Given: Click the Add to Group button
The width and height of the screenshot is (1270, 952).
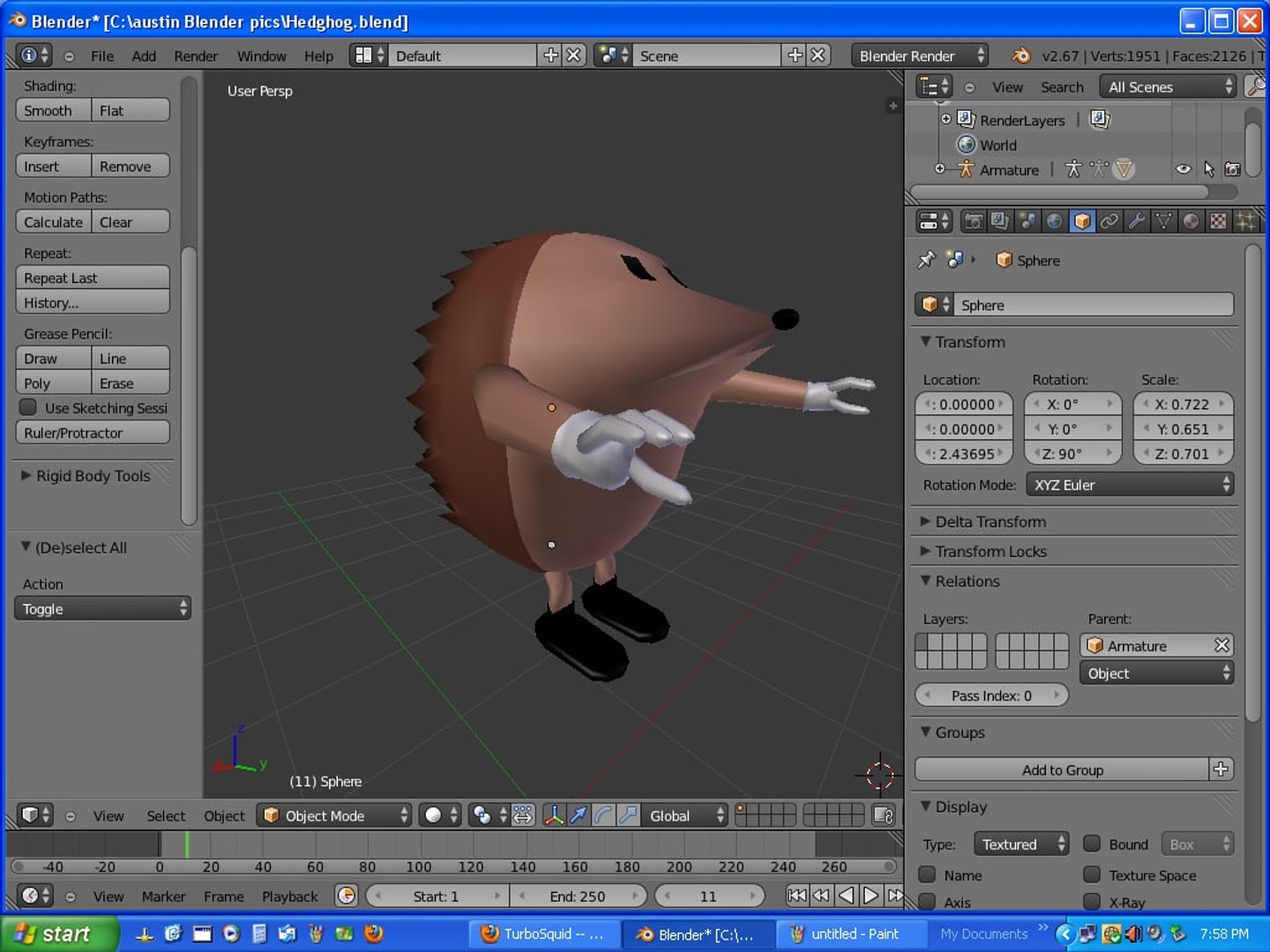Looking at the screenshot, I should [1062, 770].
